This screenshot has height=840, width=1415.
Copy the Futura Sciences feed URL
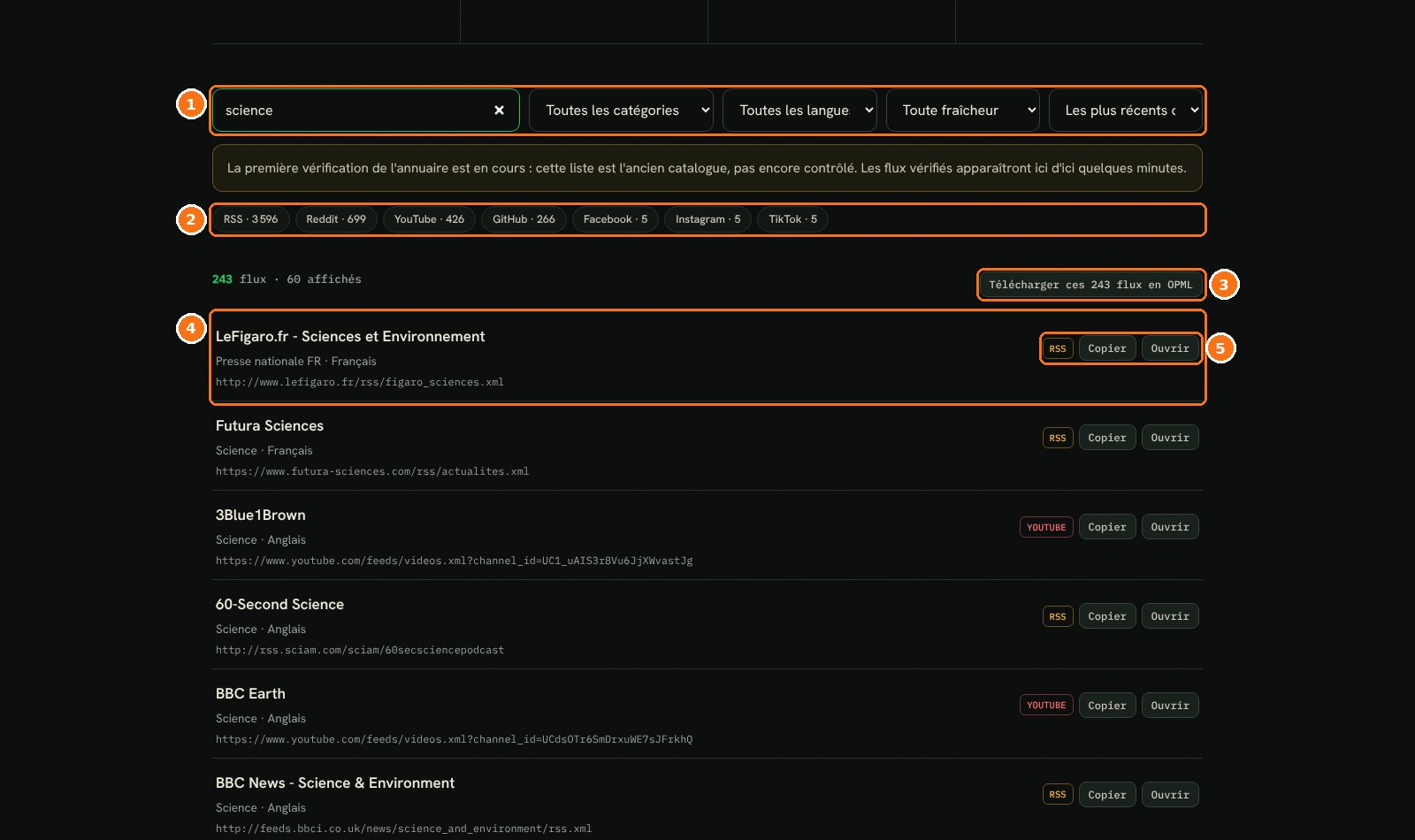[x=1107, y=438]
